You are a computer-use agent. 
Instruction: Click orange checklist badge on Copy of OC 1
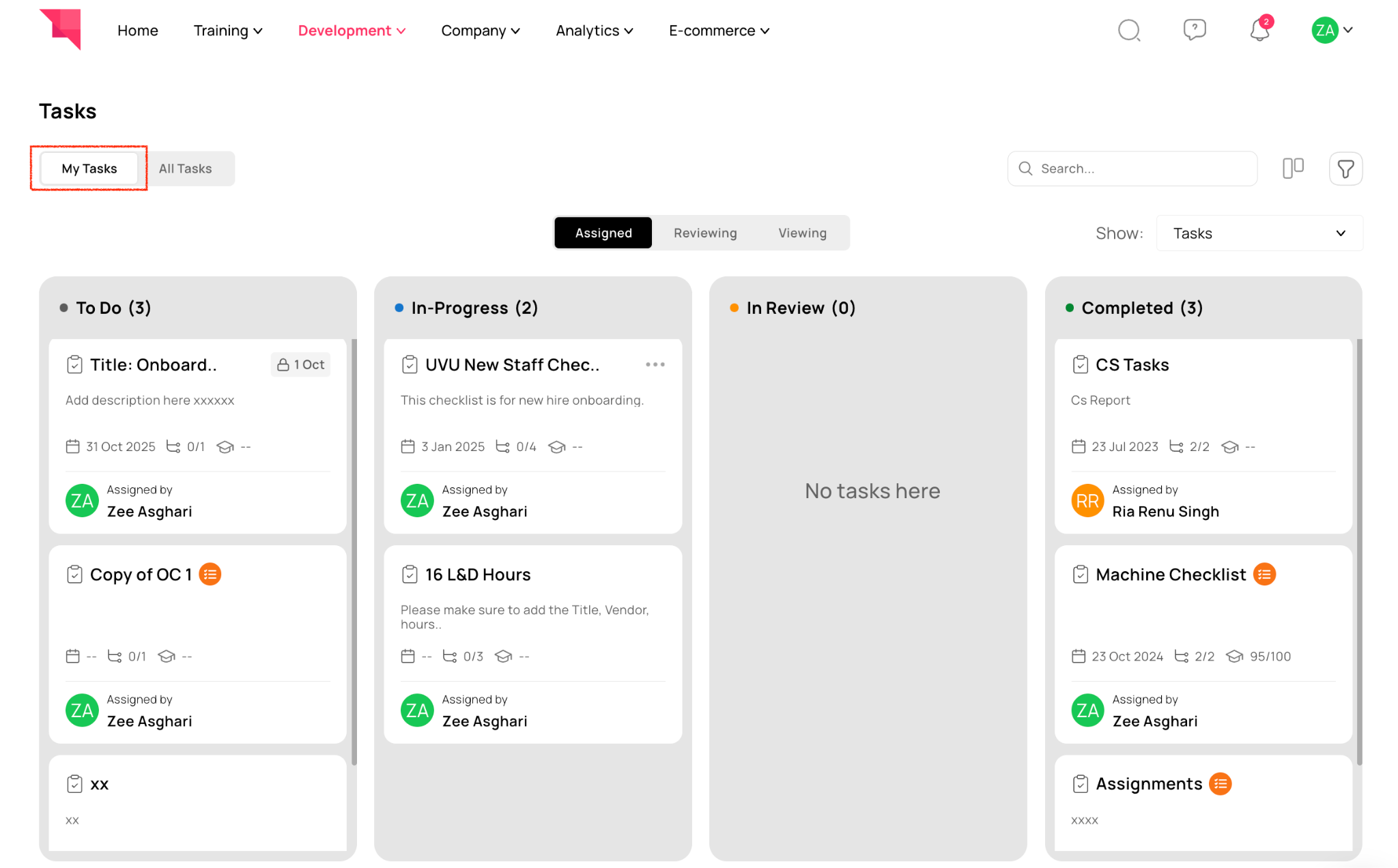210,575
